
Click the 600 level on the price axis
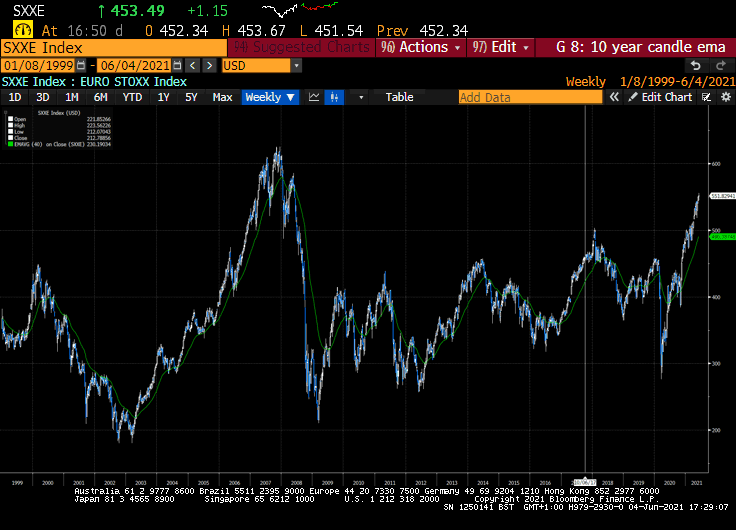[716, 164]
